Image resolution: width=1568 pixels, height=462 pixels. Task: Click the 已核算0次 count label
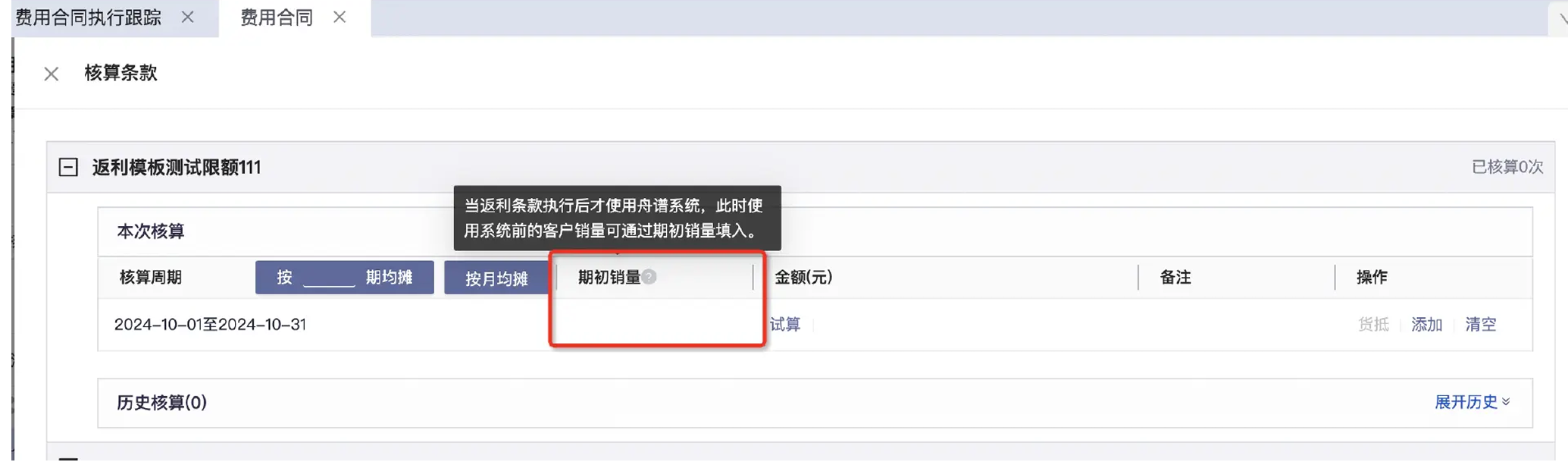pyautogui.click(x=1507, y=167)
